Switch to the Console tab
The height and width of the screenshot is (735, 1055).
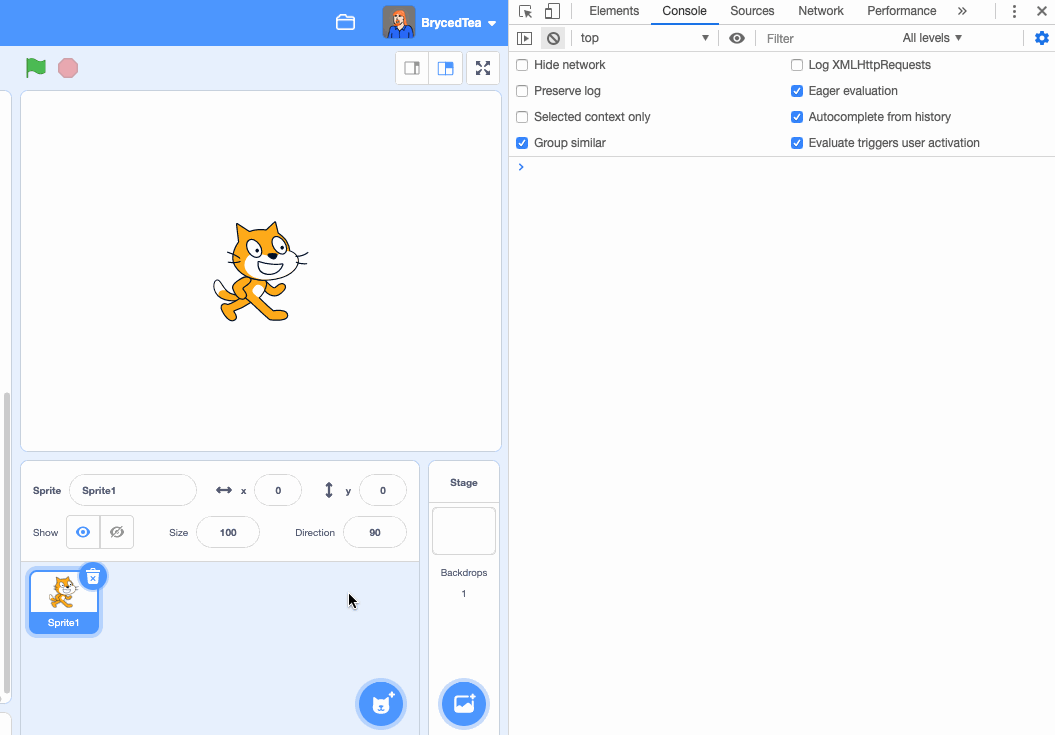(684, 11)
